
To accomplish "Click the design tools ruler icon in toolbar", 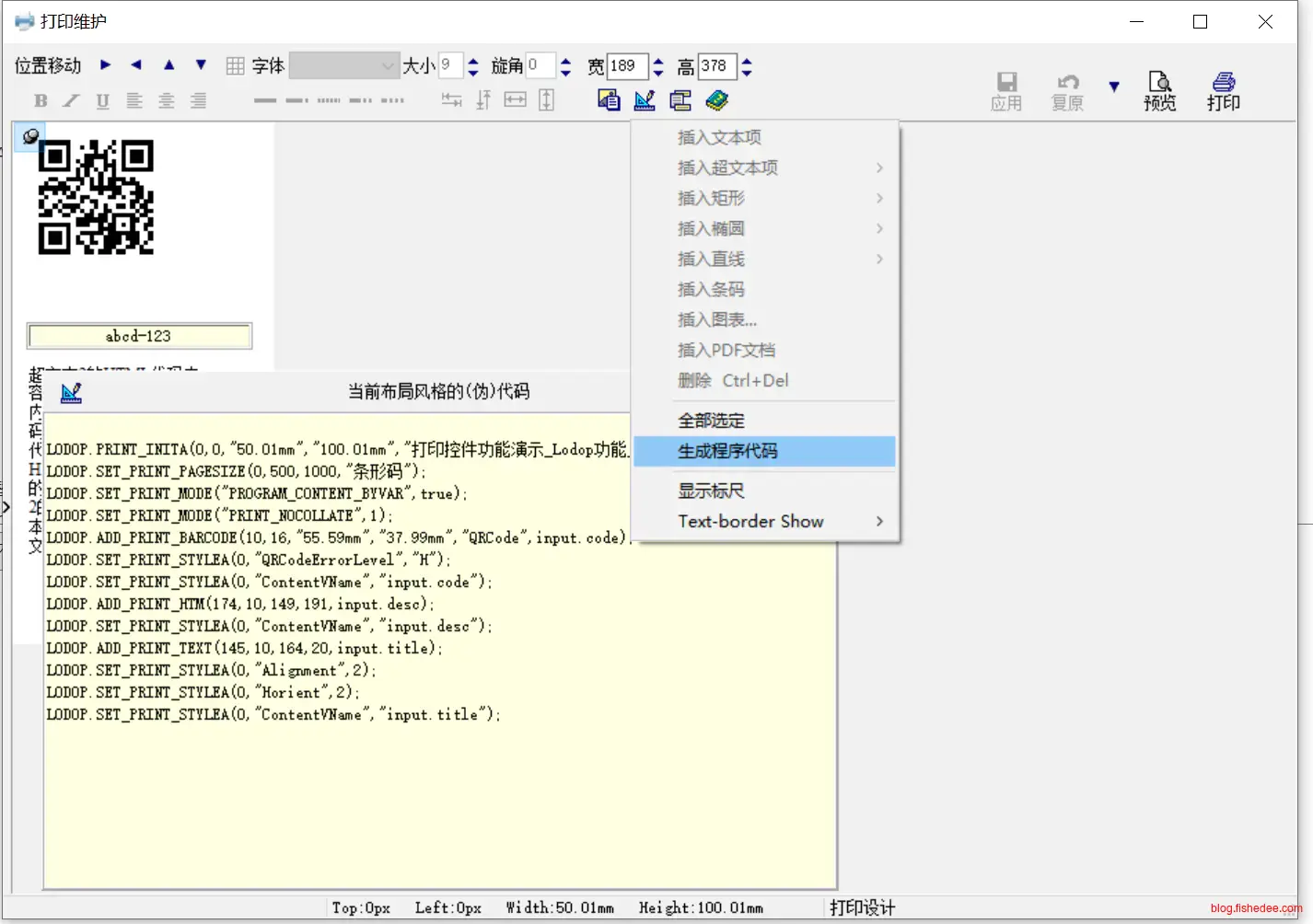I will click(x=645, y=100).
